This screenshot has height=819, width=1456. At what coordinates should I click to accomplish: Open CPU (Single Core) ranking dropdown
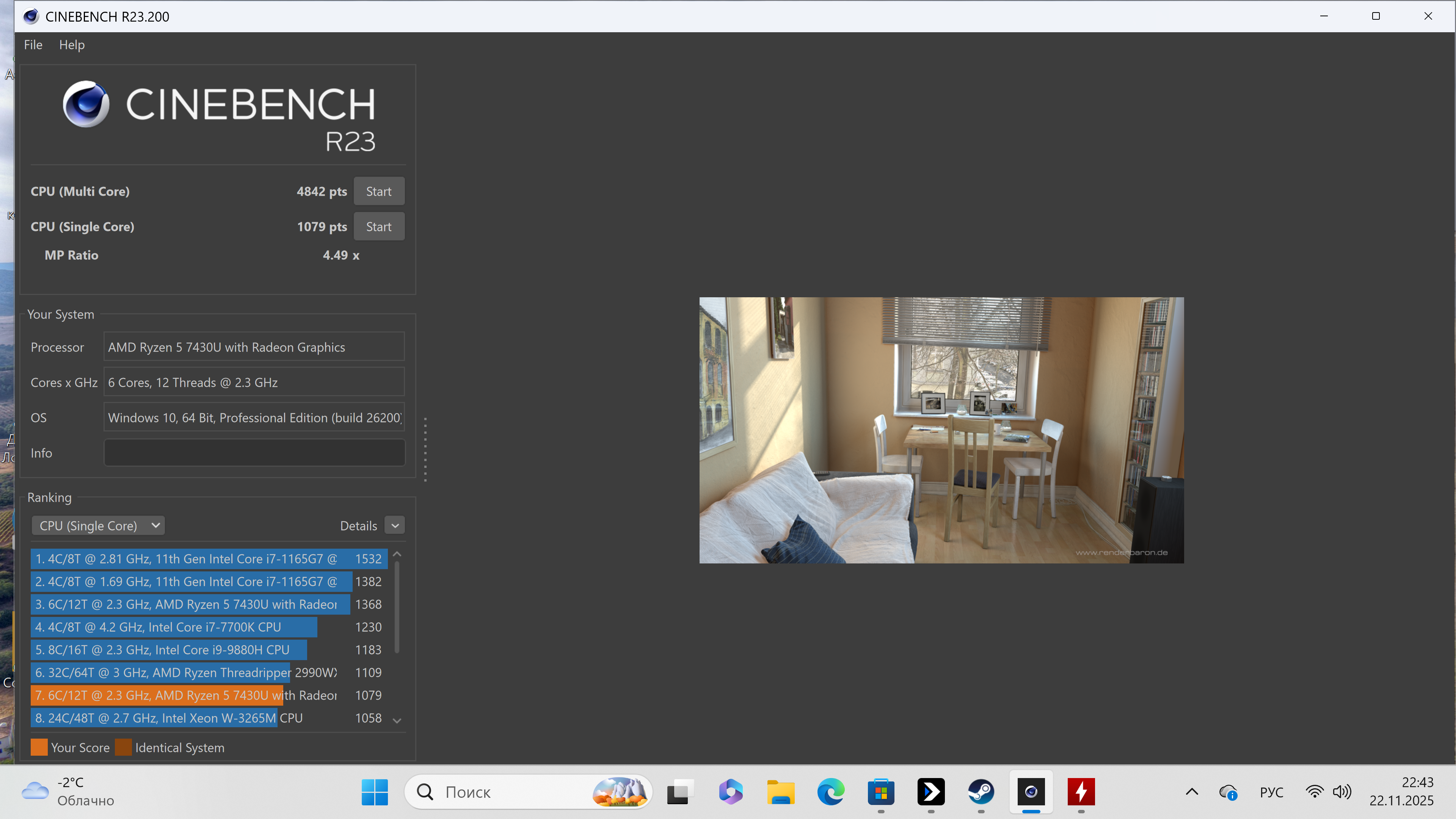pyautogui.click(x=98, y=526)
